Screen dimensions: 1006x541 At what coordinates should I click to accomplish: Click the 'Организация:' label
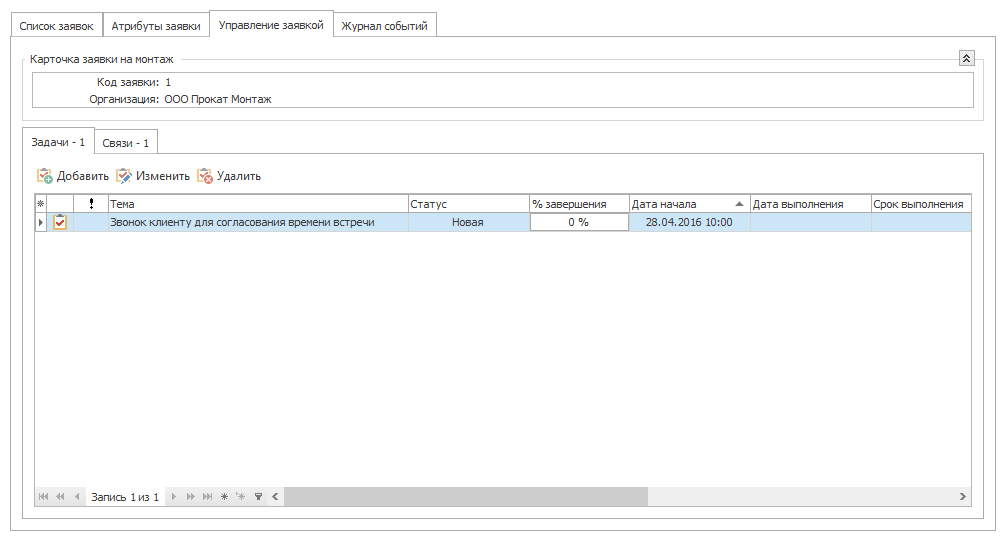[124, 99]
